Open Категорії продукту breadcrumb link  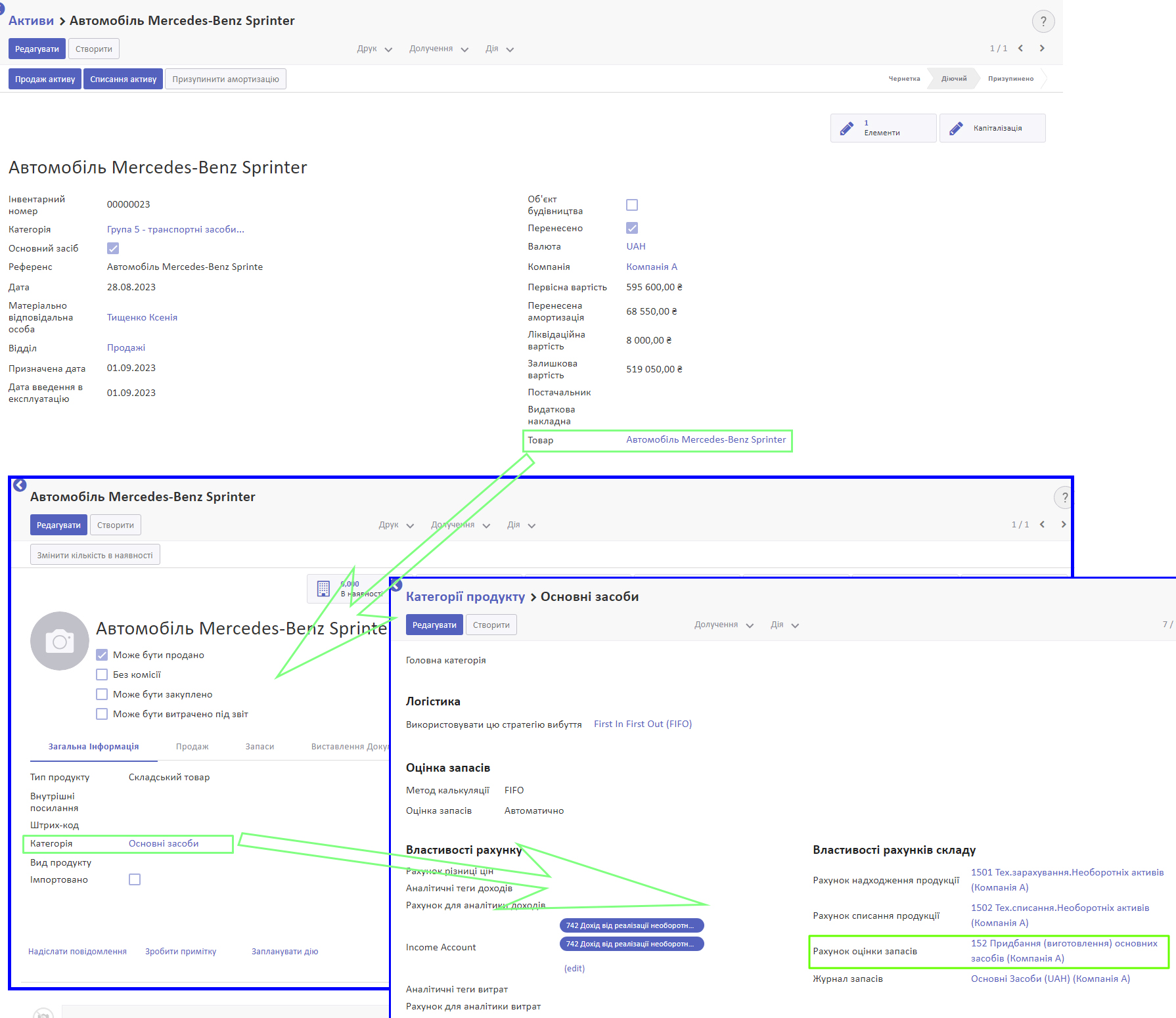[x=465, y=596]
